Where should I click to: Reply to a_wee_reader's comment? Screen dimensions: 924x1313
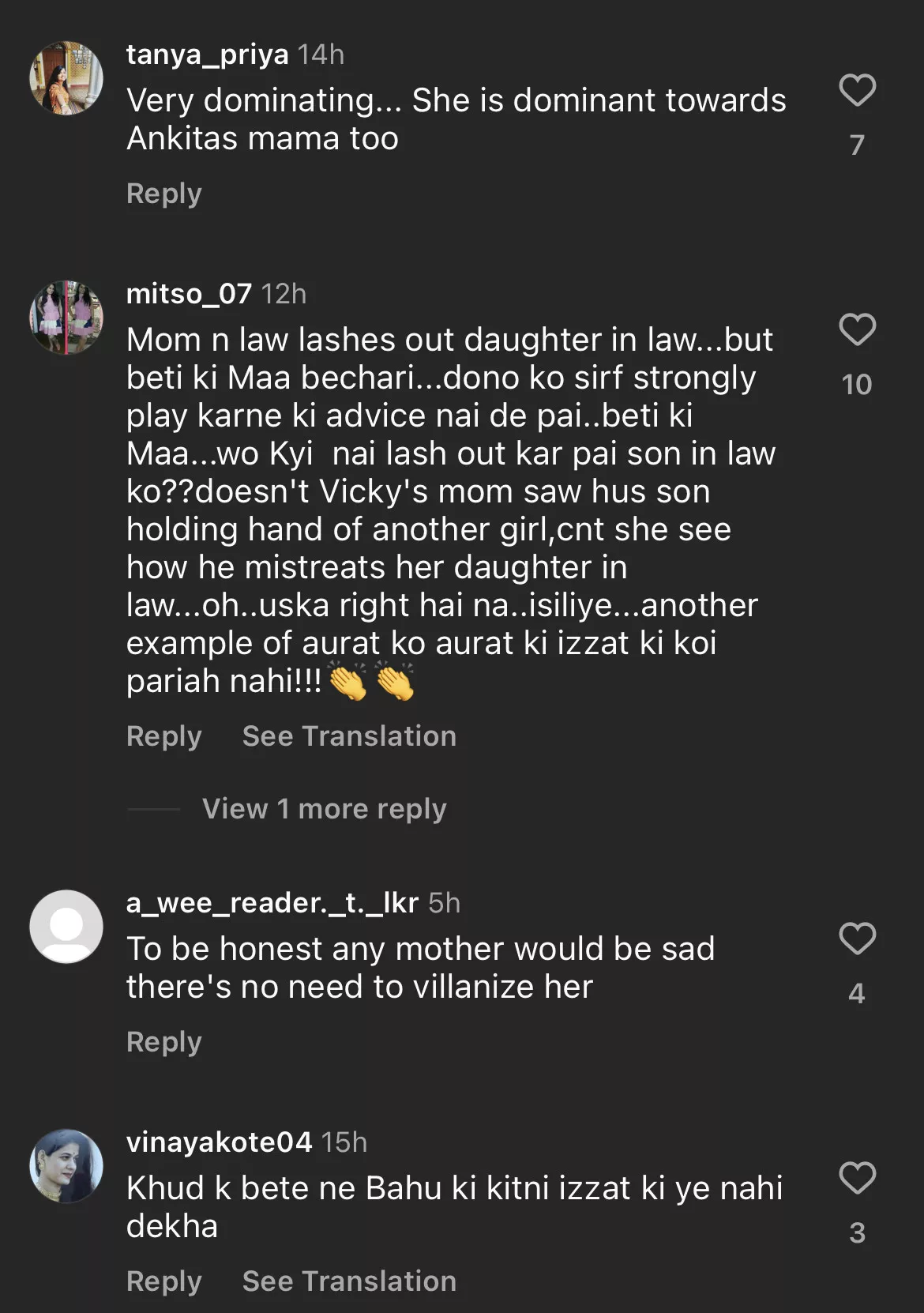[164, 1042]
